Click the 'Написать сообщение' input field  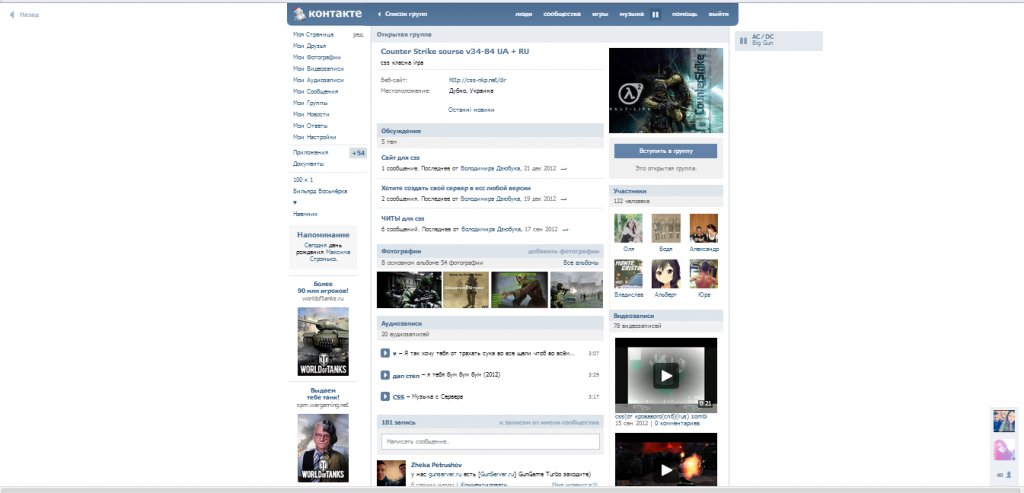tap(490, 441)
